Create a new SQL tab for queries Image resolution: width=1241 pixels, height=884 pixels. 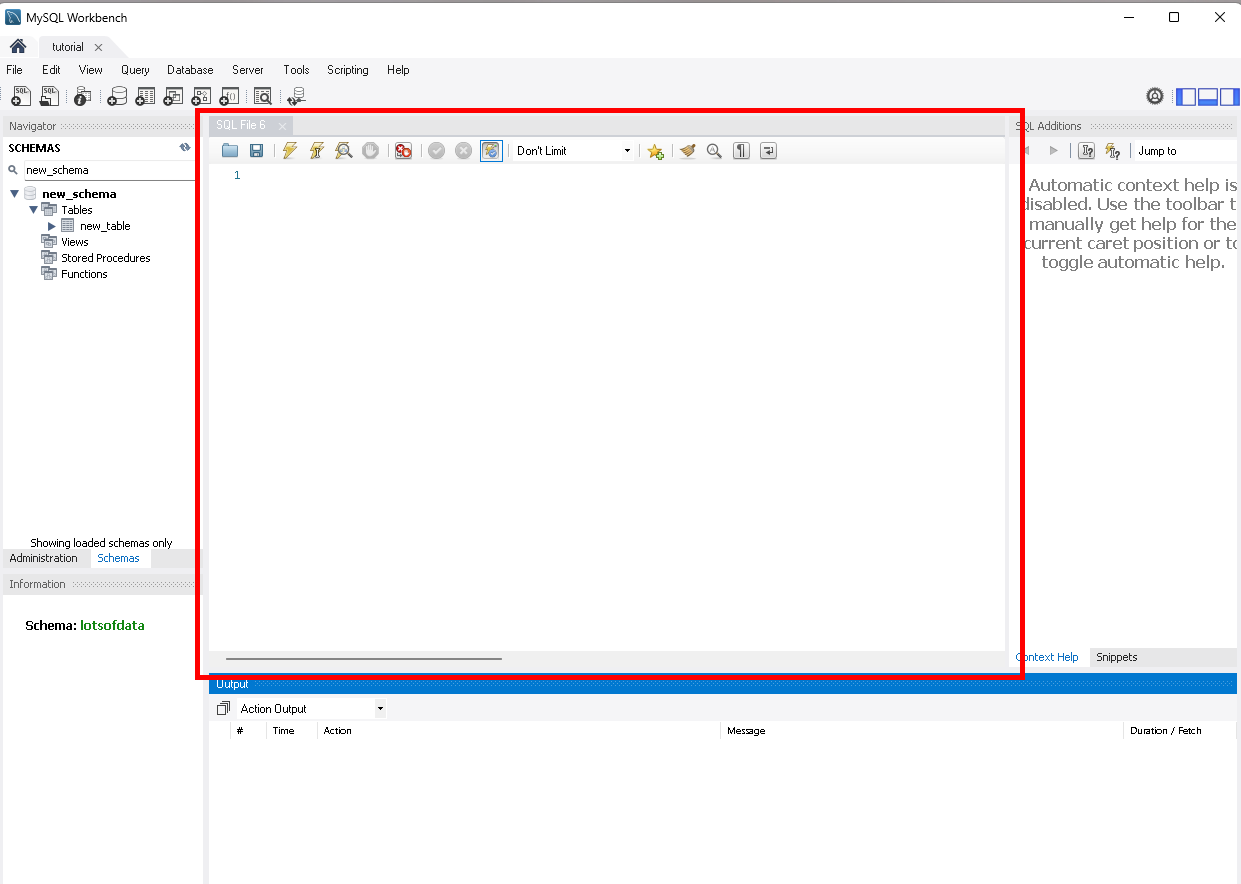(21, 96)
